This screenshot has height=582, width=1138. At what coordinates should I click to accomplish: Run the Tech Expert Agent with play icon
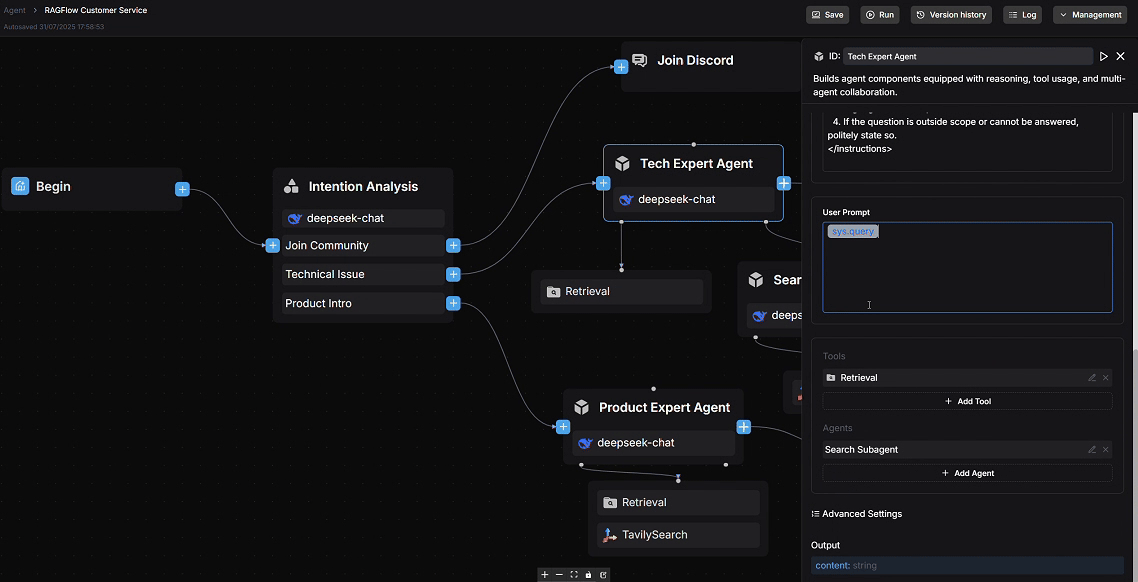coord(1104,56)
